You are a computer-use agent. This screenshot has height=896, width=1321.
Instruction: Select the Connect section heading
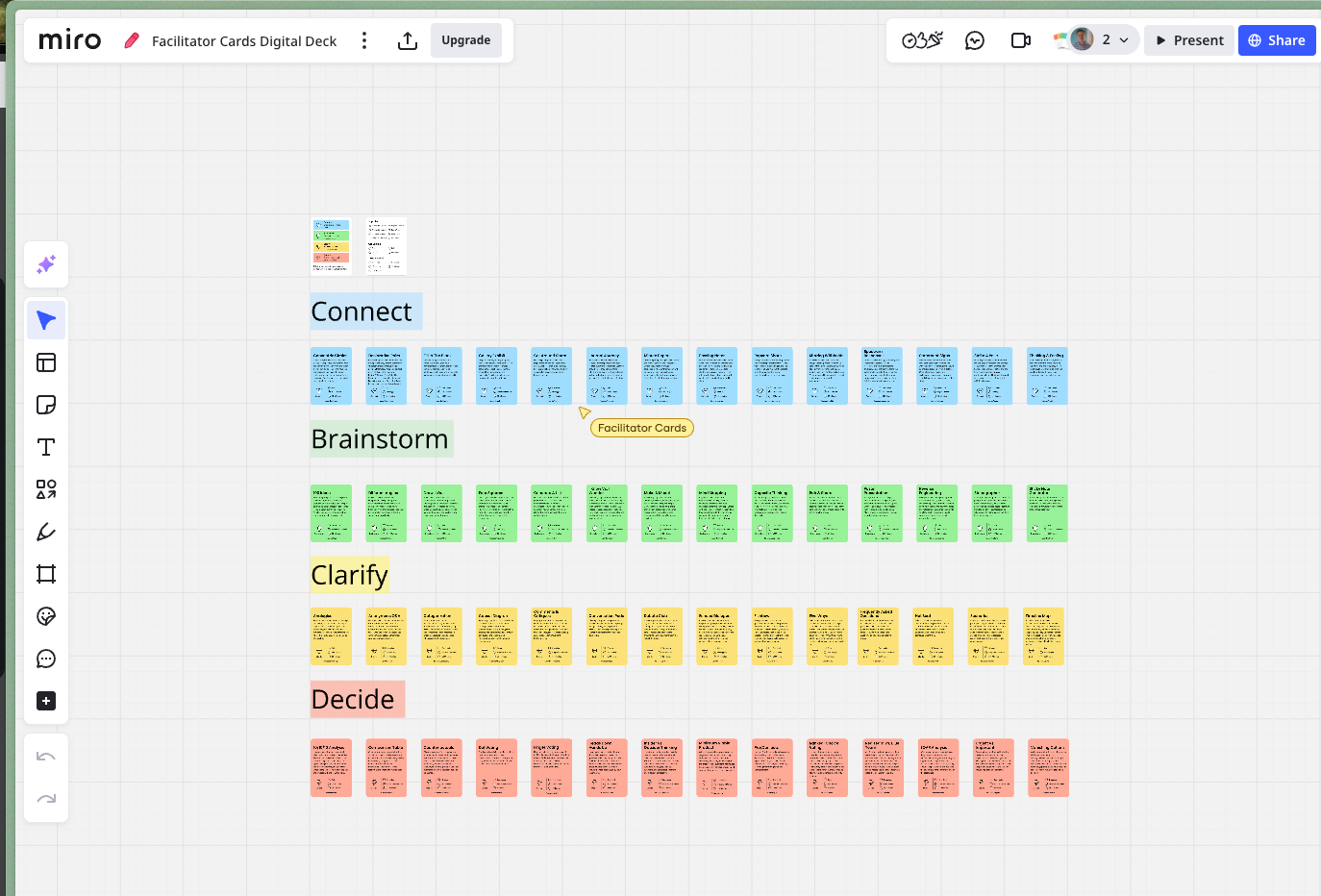click(361, 311)
